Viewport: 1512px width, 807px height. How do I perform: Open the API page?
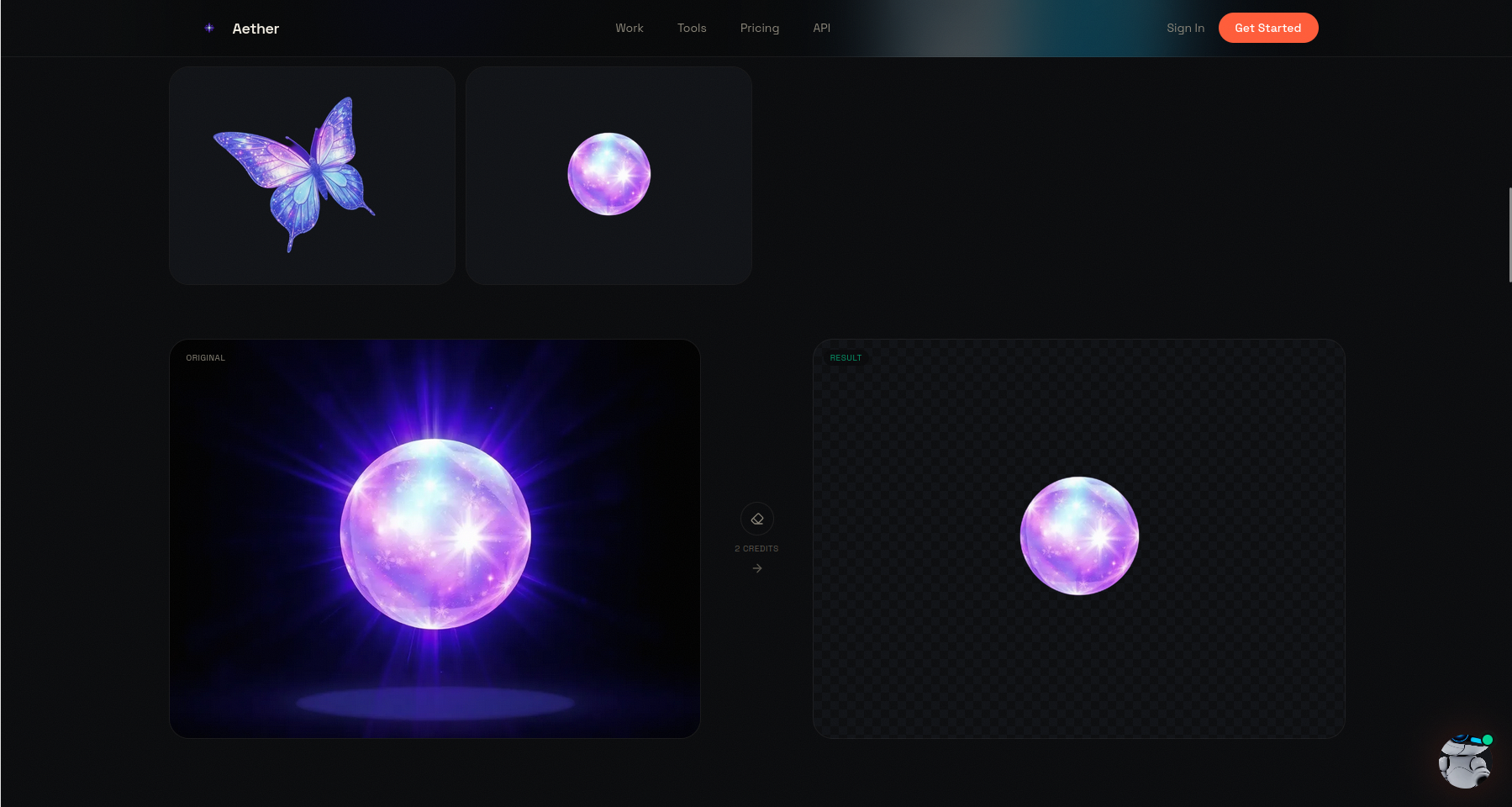point(820,28)
